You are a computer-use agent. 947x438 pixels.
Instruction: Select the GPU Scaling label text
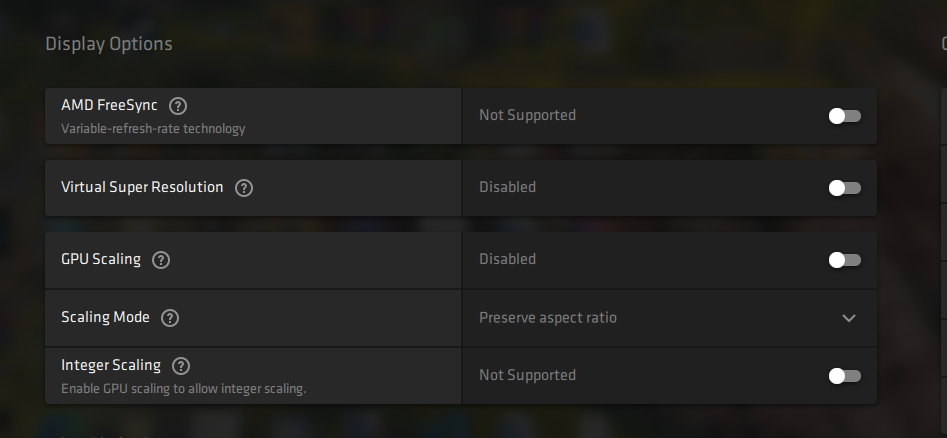pyautogui.click(x=101, y=259)
